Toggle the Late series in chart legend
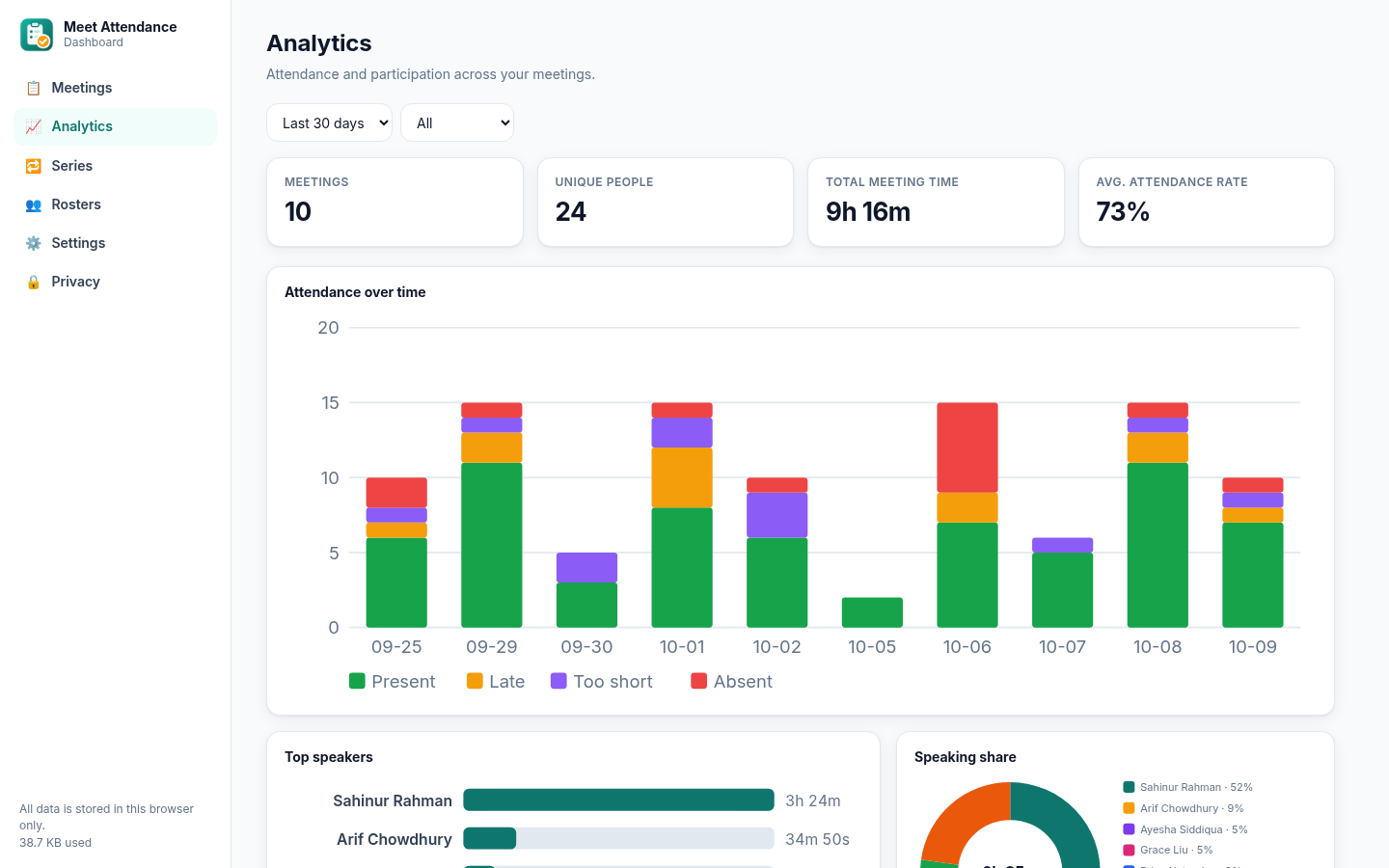Screen dimensions: 1389x868 point(496,681)
